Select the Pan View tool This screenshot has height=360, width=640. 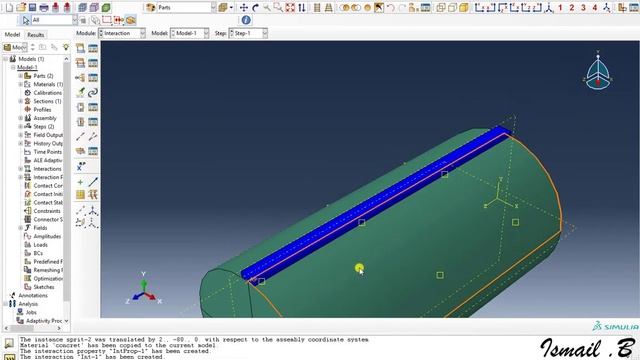(244, 7)
